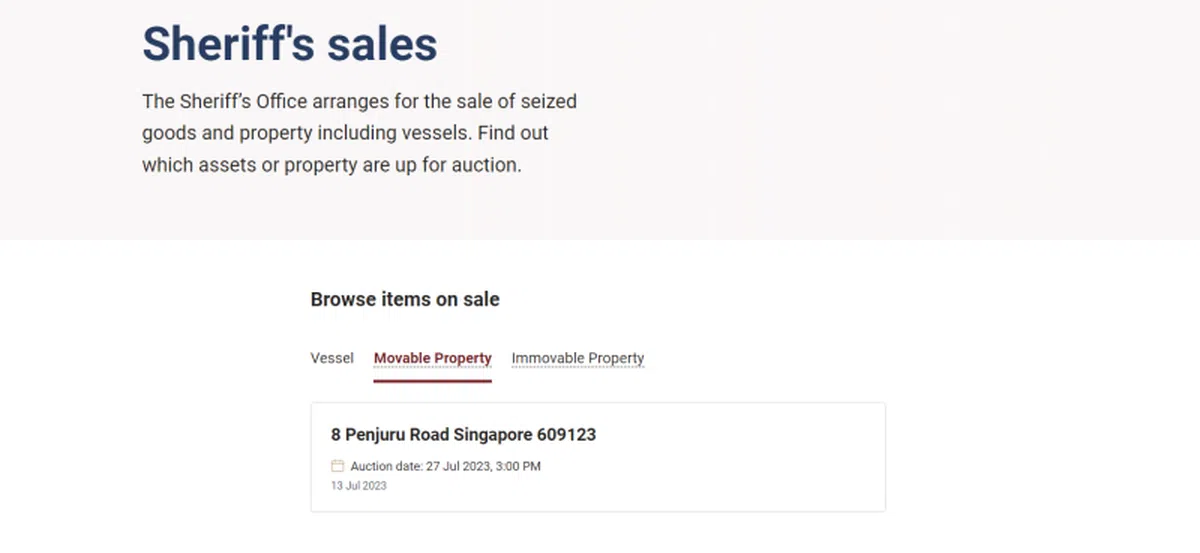Screen dimensions: 1200x553
Task: Click the Sheriff's sales page heading
Action: (289, 44)
